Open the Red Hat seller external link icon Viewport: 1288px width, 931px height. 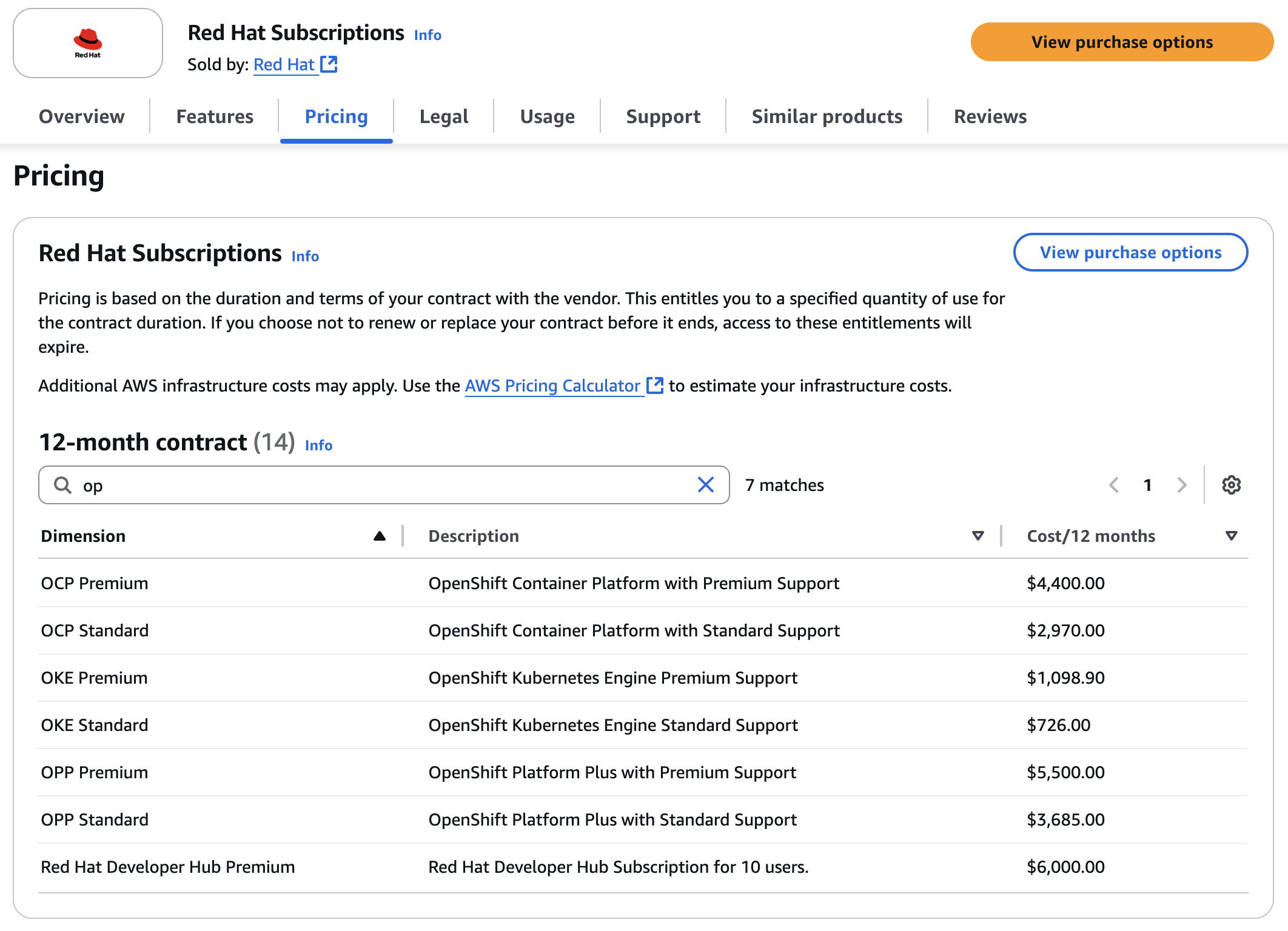[x=329, y=64]
